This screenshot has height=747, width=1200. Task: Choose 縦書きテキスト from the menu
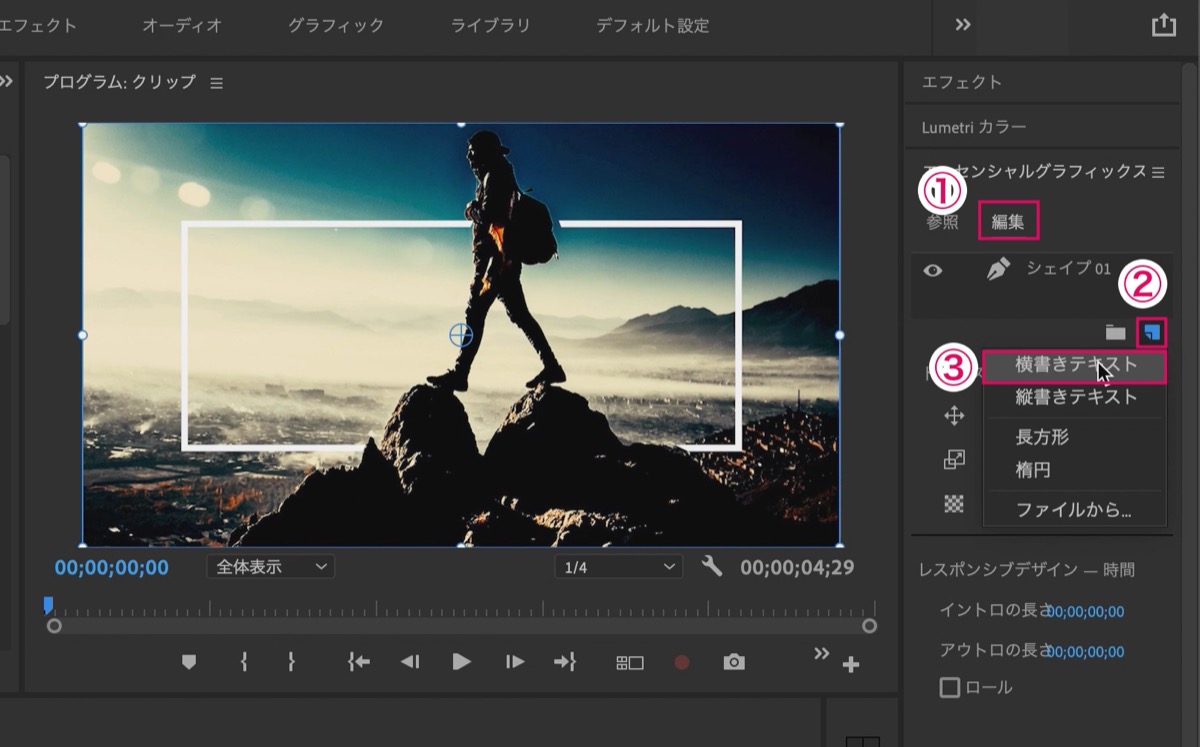click(x=1075, y=397)
